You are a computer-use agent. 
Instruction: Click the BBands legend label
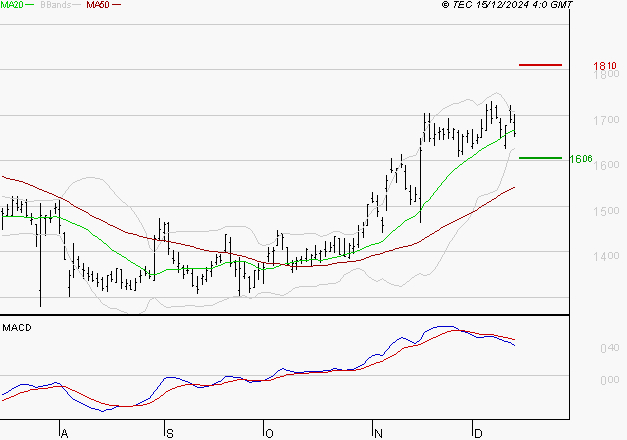point(56,5)
